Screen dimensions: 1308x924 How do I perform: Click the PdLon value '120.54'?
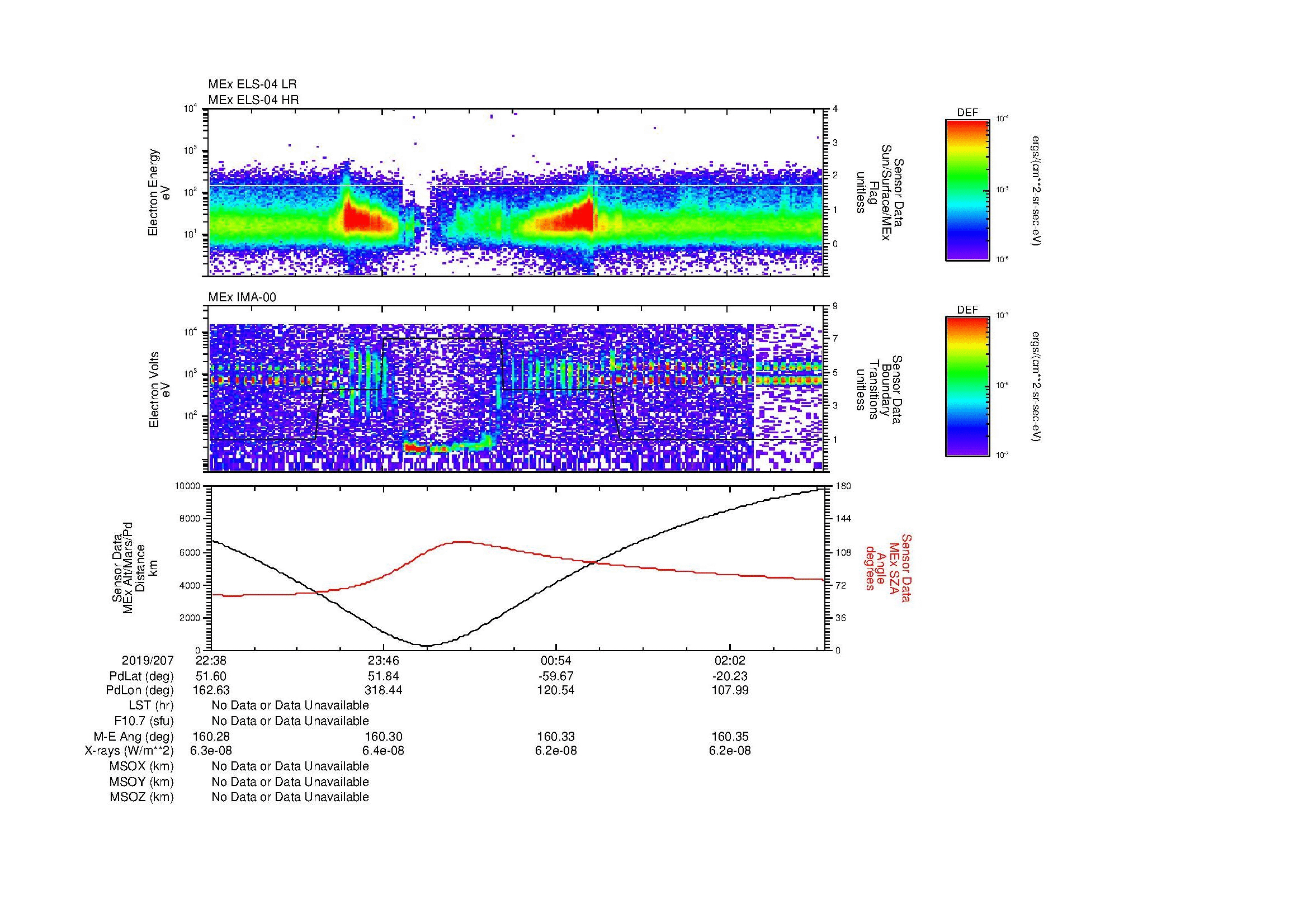[x=556, y=690]
